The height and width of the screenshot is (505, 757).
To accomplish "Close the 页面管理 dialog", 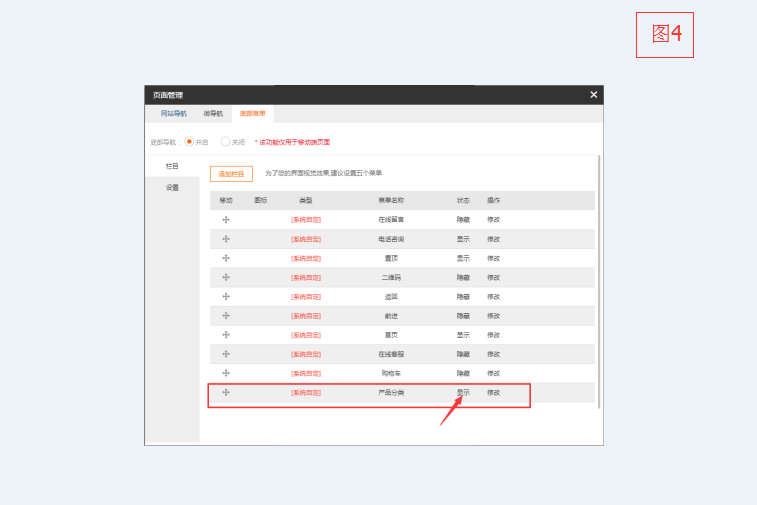I will tap(593, 95).
